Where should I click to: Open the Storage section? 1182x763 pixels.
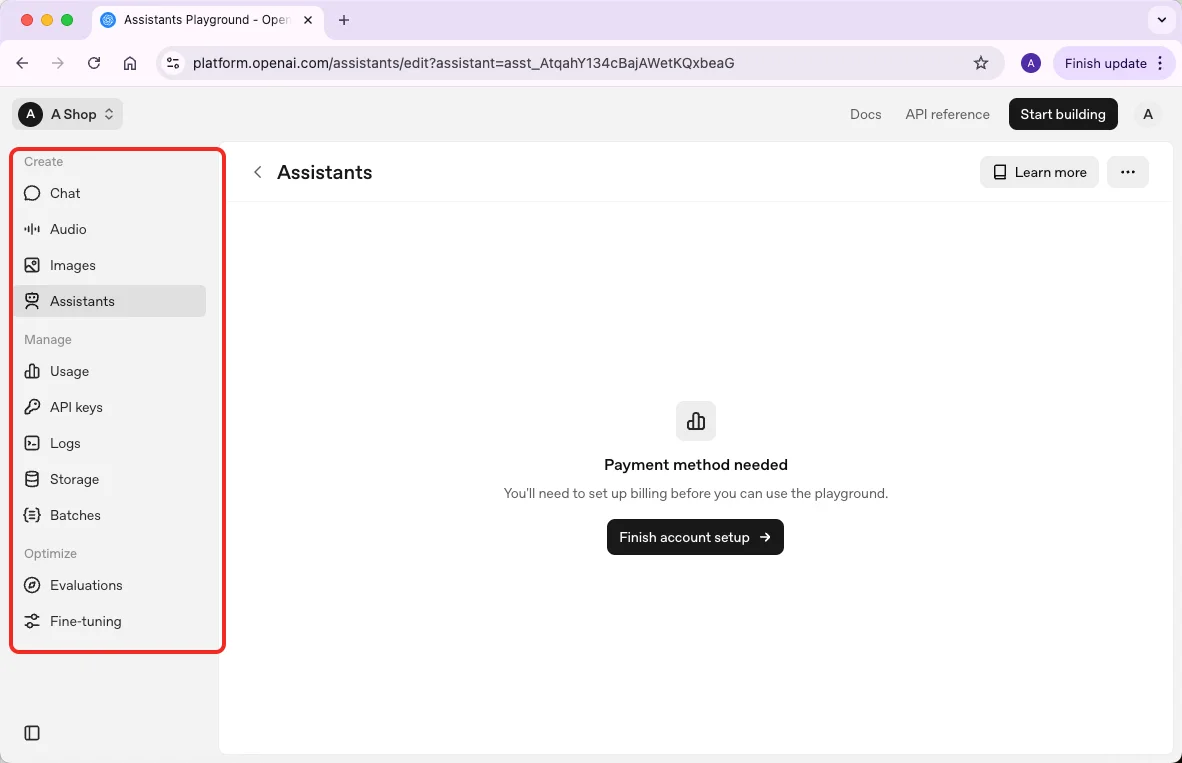point(74,479)
